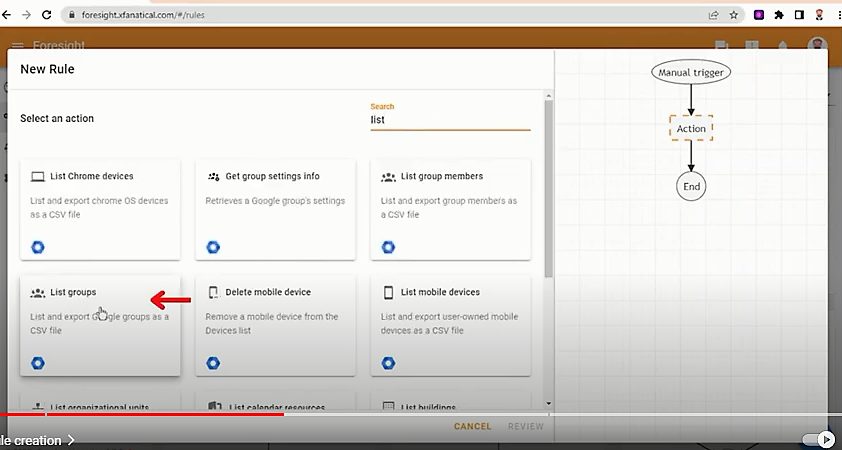Screen dimensions: 842x450
Task: Bookmark this page with star icon
Action: click(734, 15)
